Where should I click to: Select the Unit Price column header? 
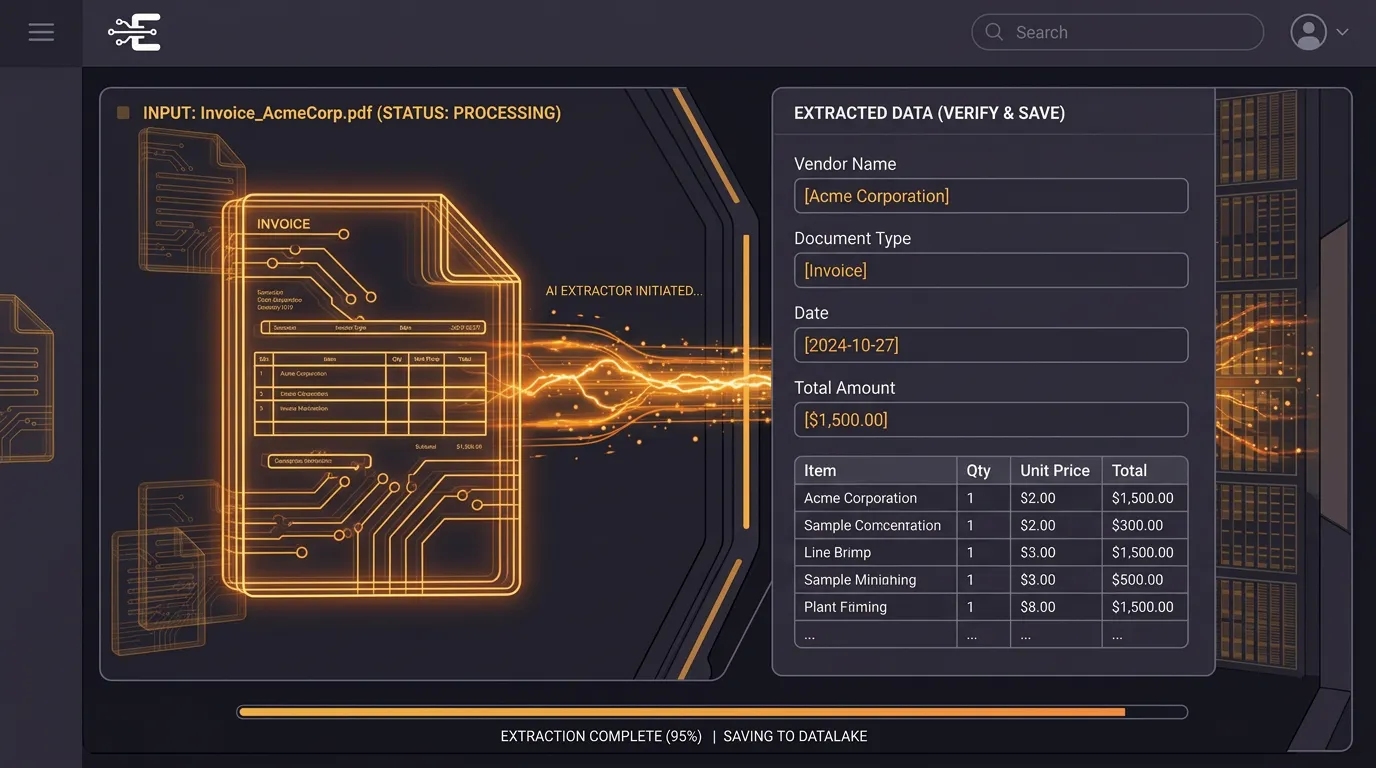pos(1055,470)
